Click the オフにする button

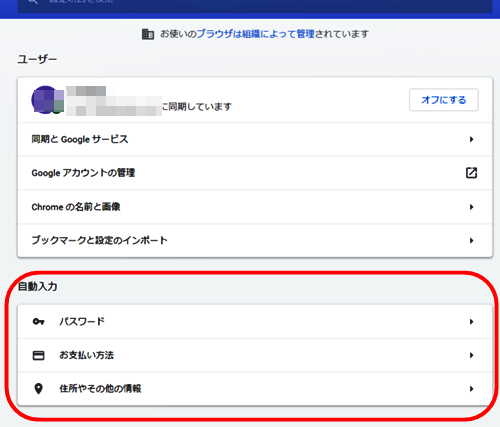[444, 100]
